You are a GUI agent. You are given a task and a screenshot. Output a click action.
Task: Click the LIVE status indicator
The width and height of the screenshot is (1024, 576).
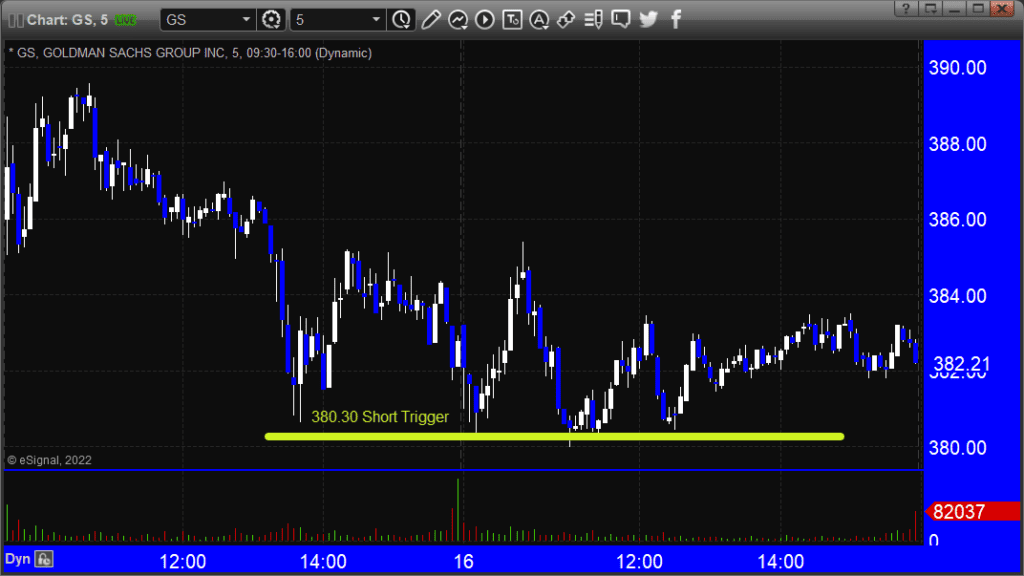(x=125, y=20)
